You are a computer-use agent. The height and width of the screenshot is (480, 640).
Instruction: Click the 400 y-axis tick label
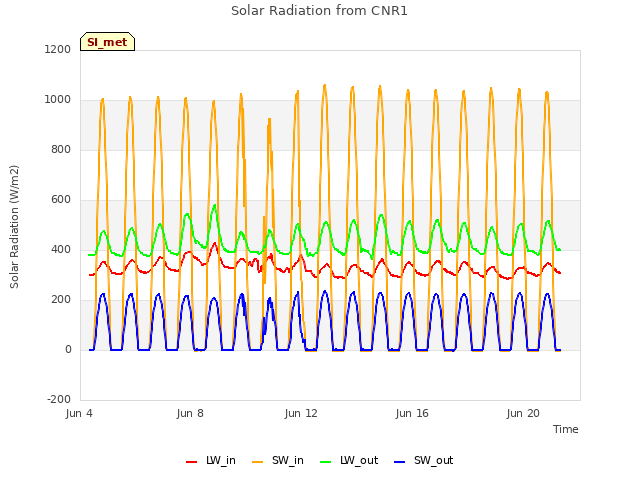pos(61,249)
